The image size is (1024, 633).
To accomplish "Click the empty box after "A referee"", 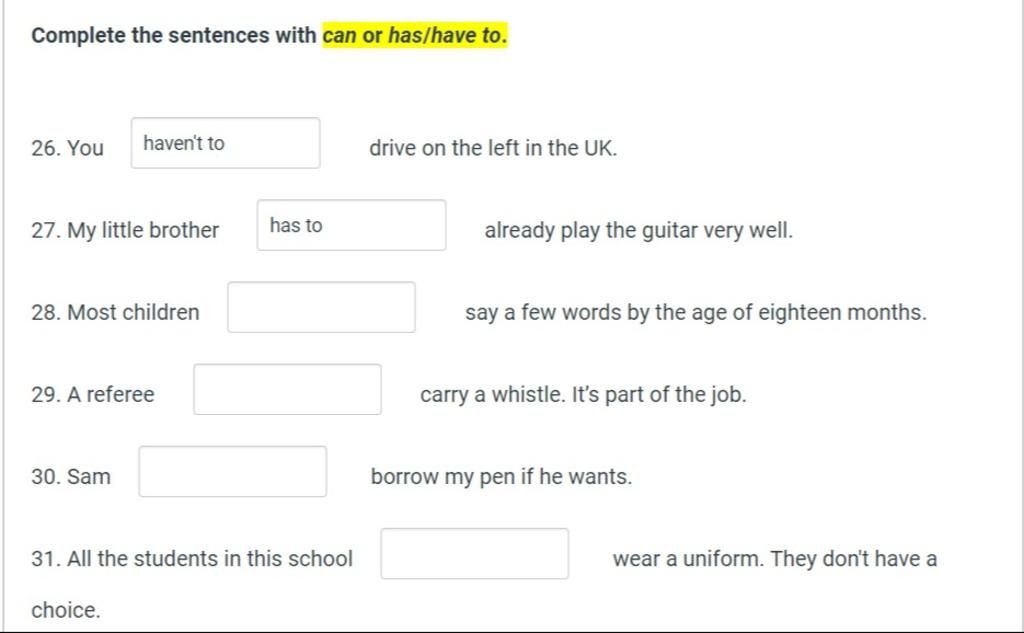I will tap(287, 389).
